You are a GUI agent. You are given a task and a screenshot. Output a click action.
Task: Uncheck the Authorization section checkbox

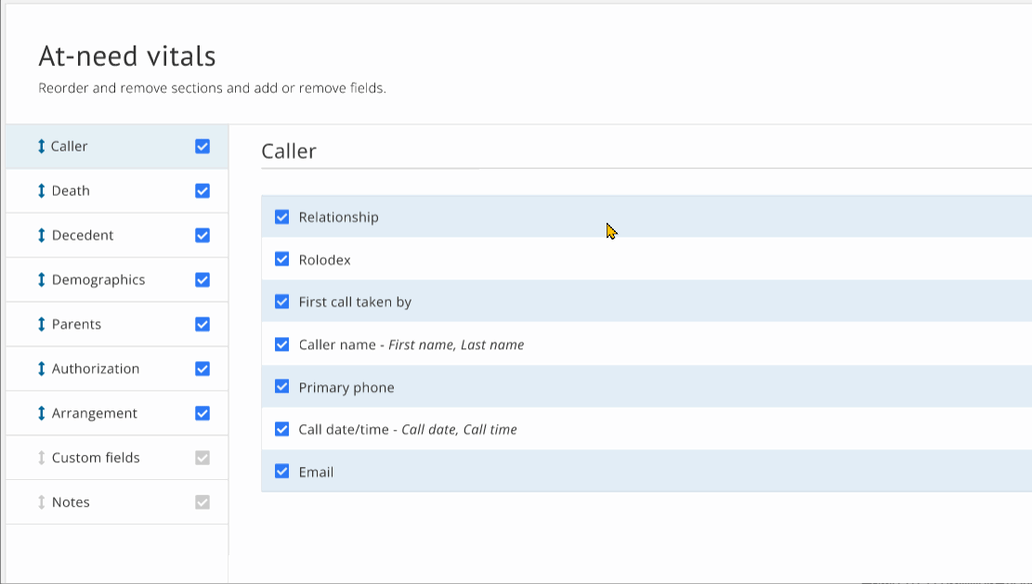[x=202, y=368]
